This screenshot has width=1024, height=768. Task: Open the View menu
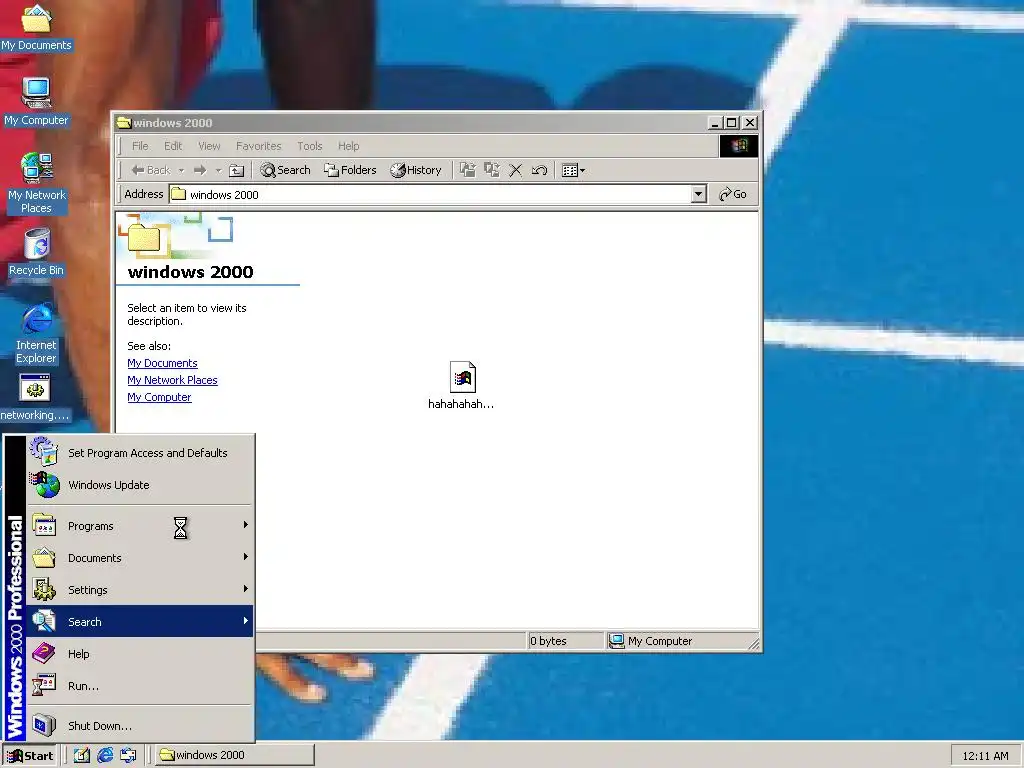click(209, 146)
